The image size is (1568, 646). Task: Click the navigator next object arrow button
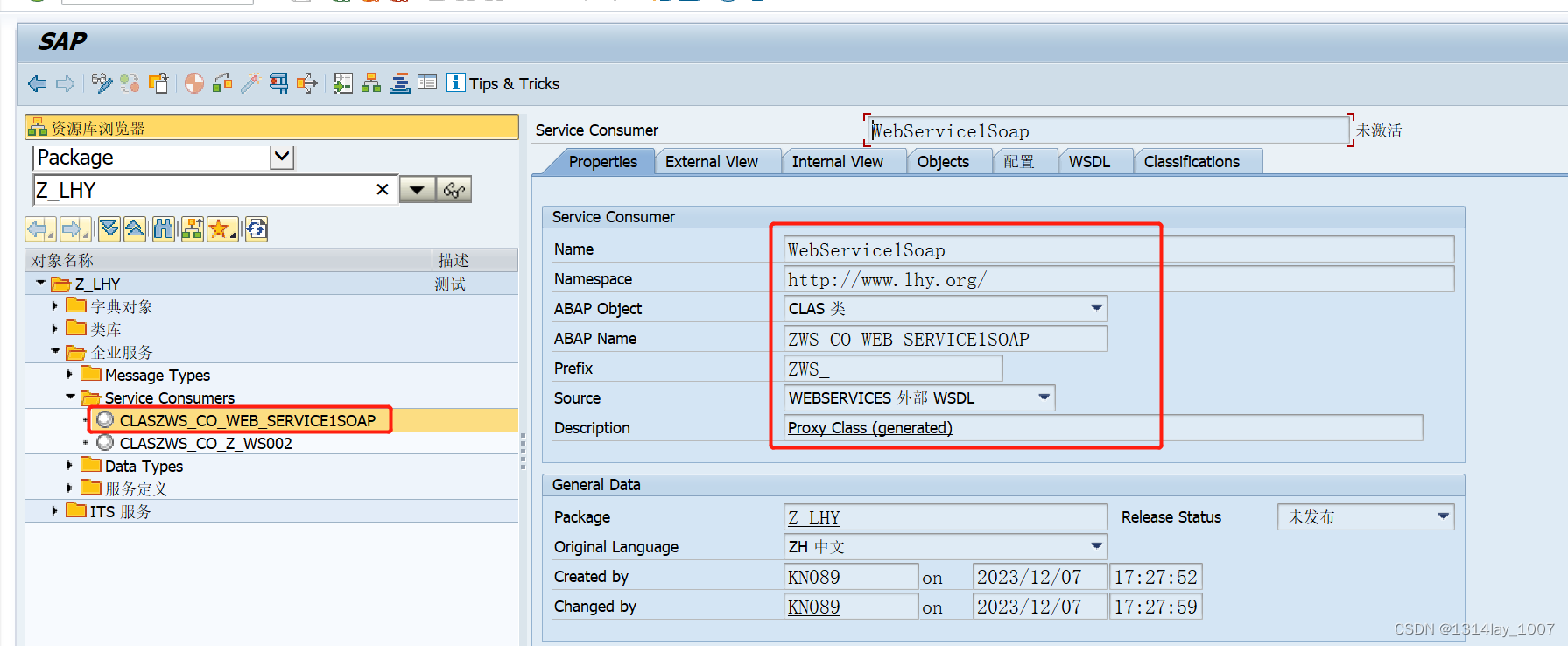[x=75, y=229]
